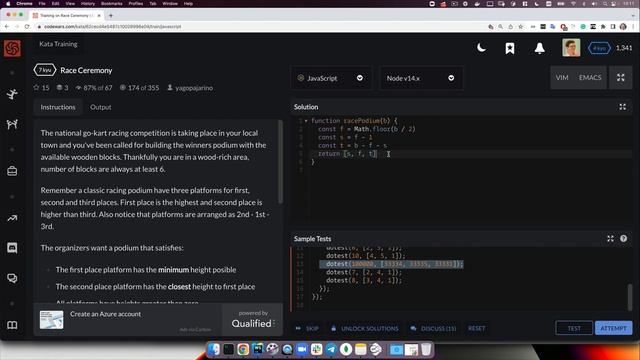Open Chrome History menu
This screenshot has width=640, height=360.
point(87,3)
